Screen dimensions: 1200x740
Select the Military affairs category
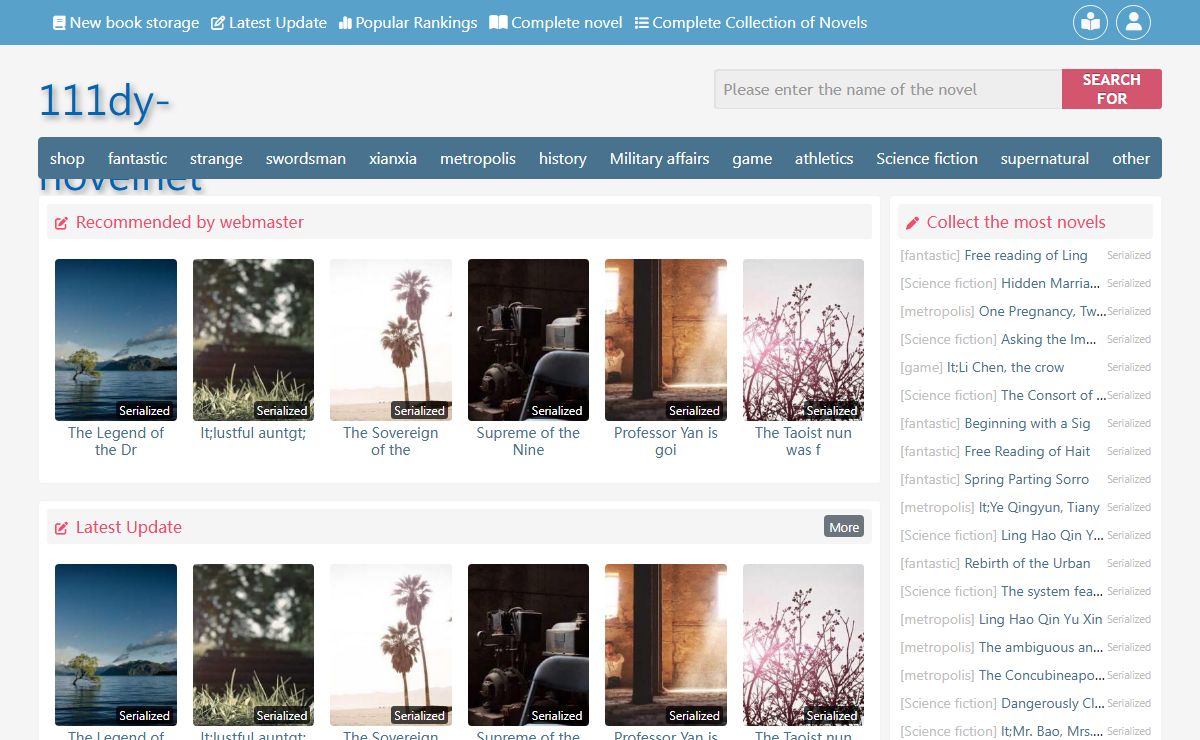click(x=660, y=158)
